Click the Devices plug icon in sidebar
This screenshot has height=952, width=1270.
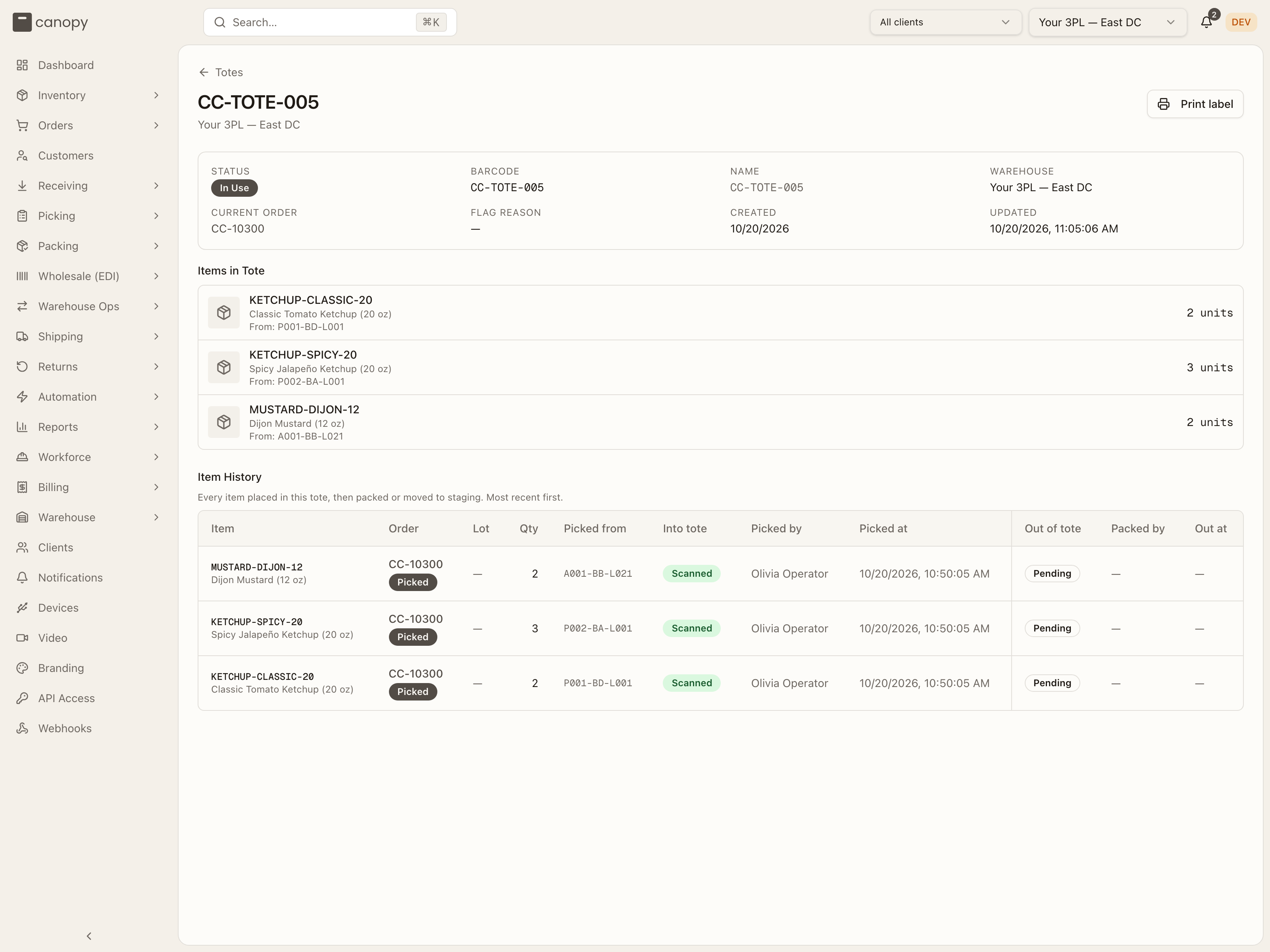click(22, 608)
